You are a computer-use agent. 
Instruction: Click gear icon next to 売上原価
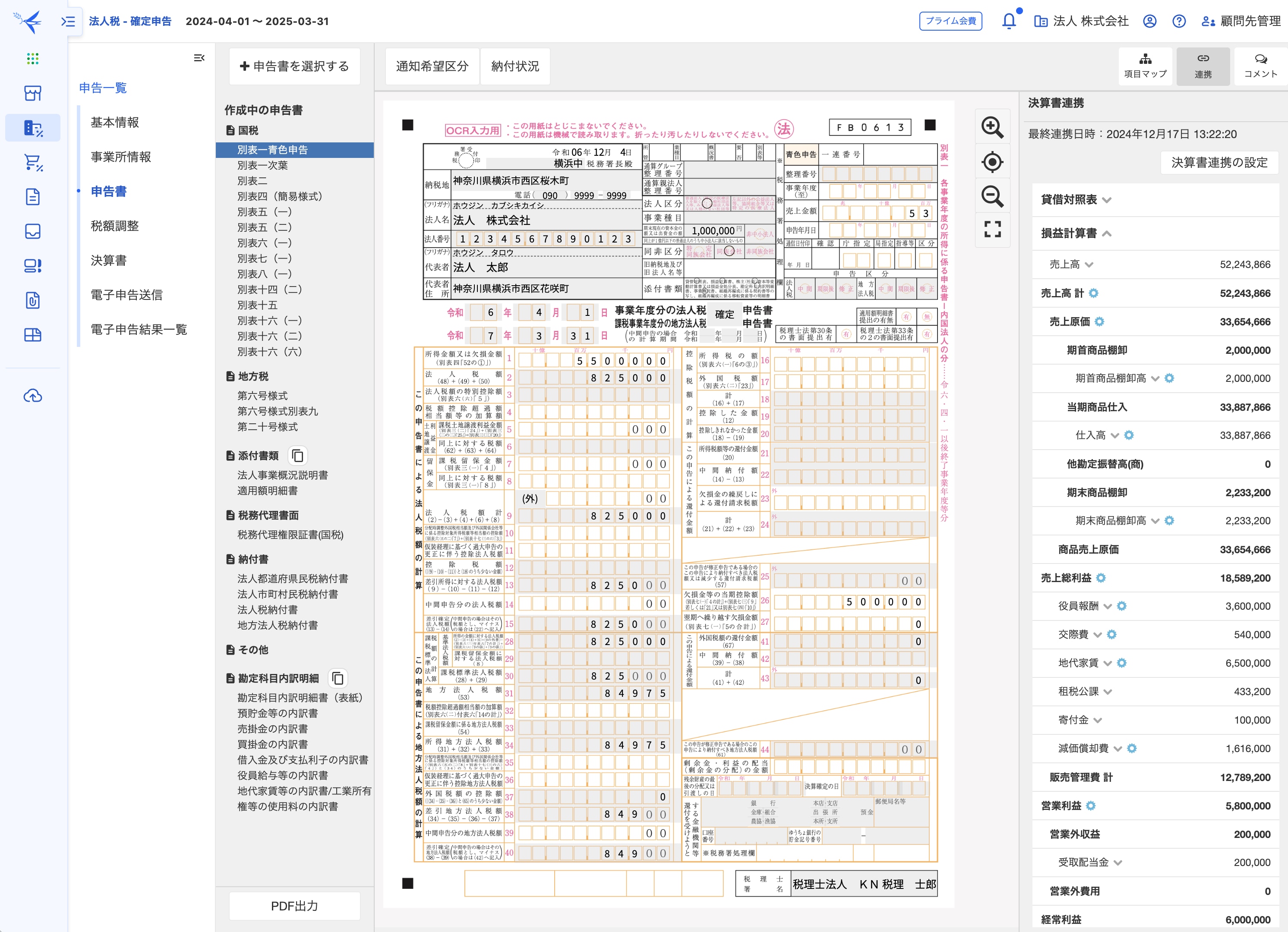pyautogui.click(x=1099, y=322)
